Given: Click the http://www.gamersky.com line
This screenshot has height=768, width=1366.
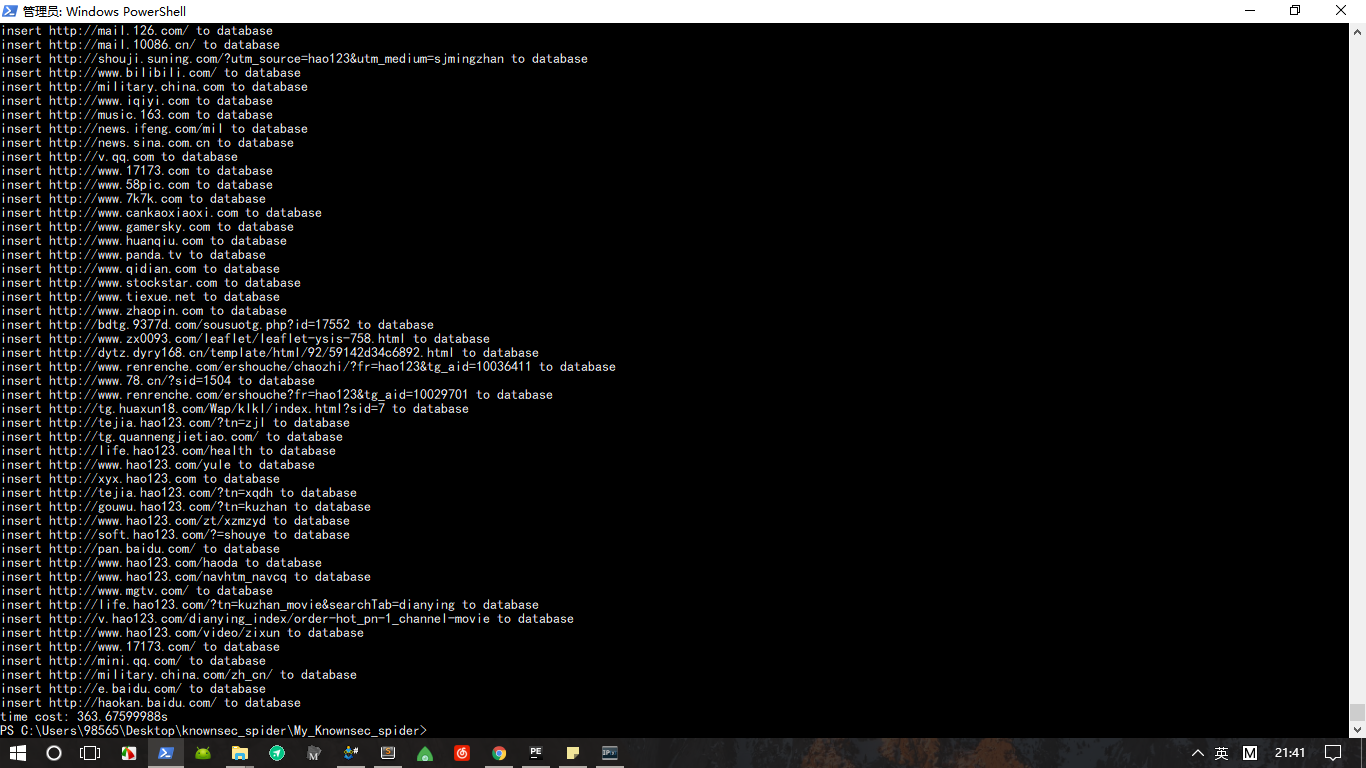Looking at the screenshot, I should click(x=147, y=227).
